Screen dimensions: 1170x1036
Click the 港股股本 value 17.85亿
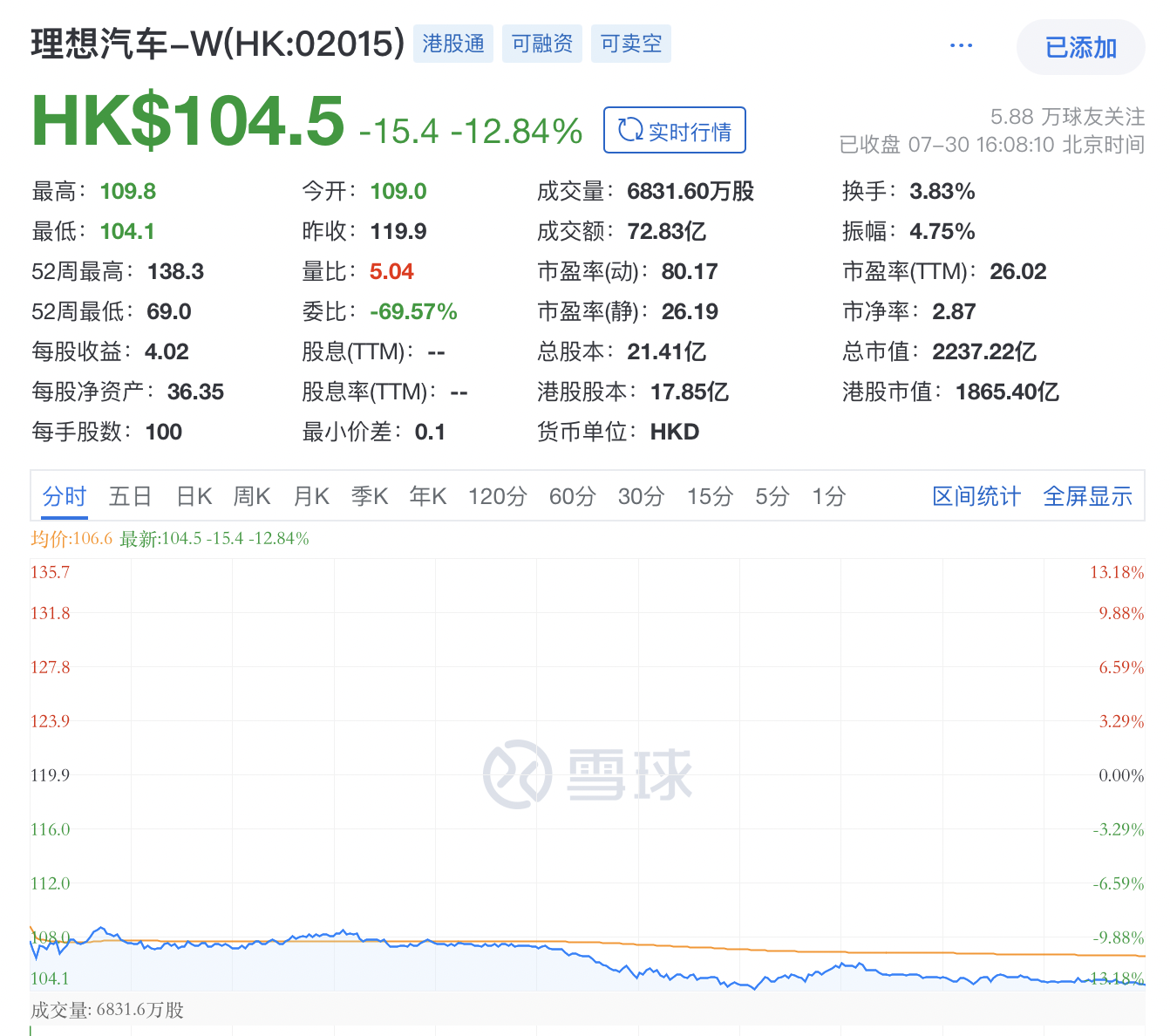point(690,392)
